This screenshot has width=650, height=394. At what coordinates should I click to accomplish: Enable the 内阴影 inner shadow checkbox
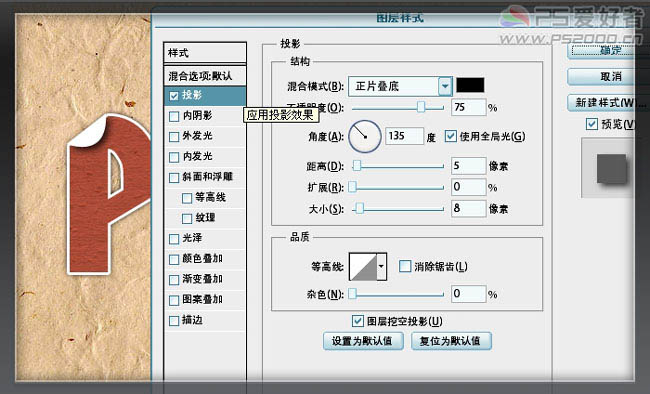coord(174,116)
